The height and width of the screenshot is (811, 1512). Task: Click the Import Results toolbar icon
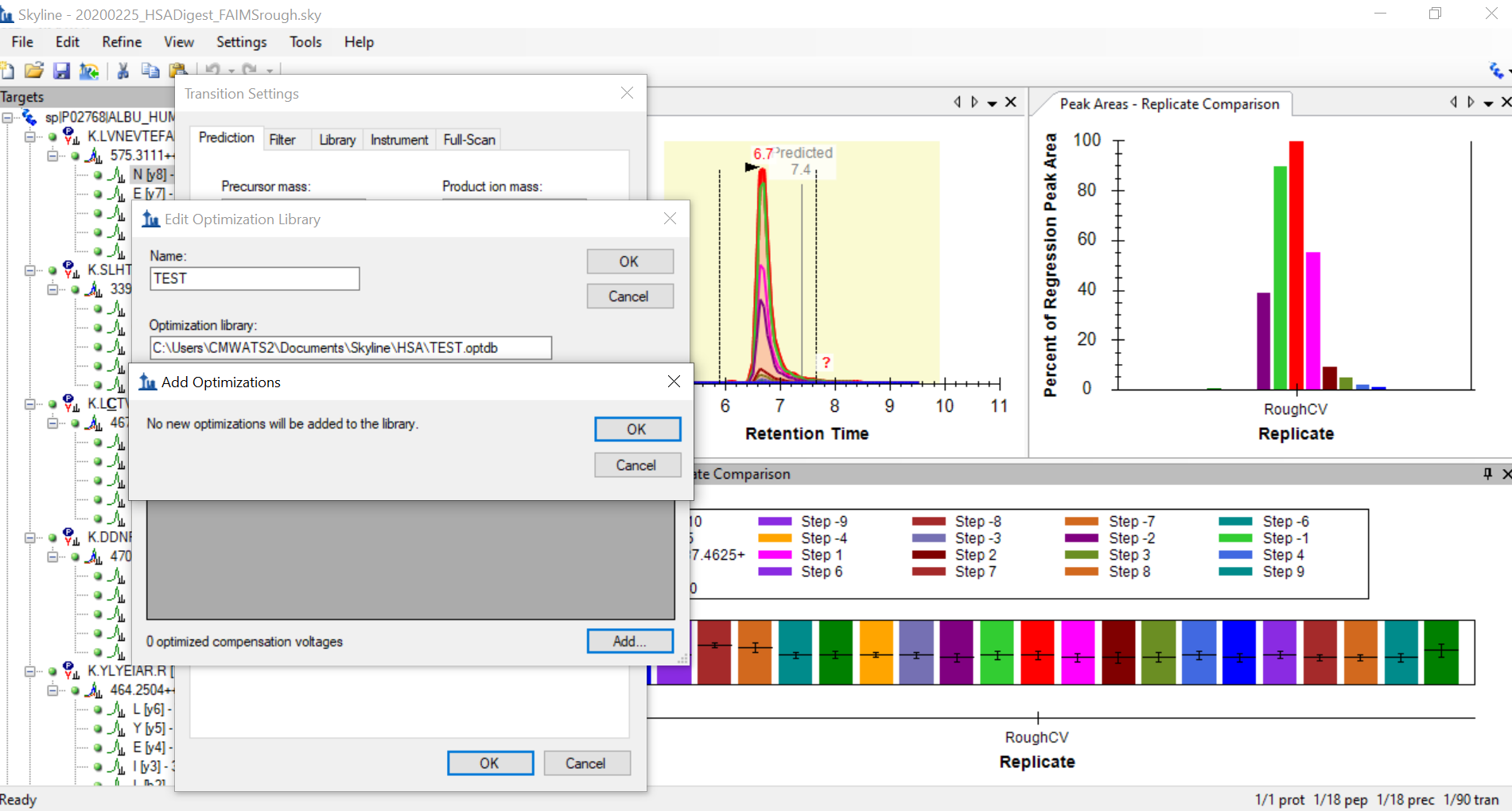(89, 71)
